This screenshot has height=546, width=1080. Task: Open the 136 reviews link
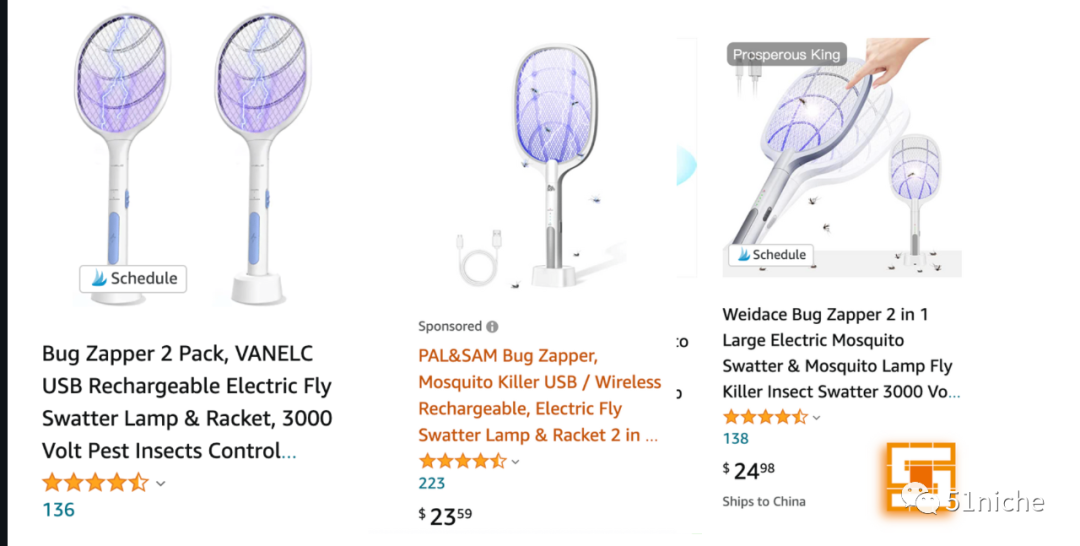click(x=58, y=510)
